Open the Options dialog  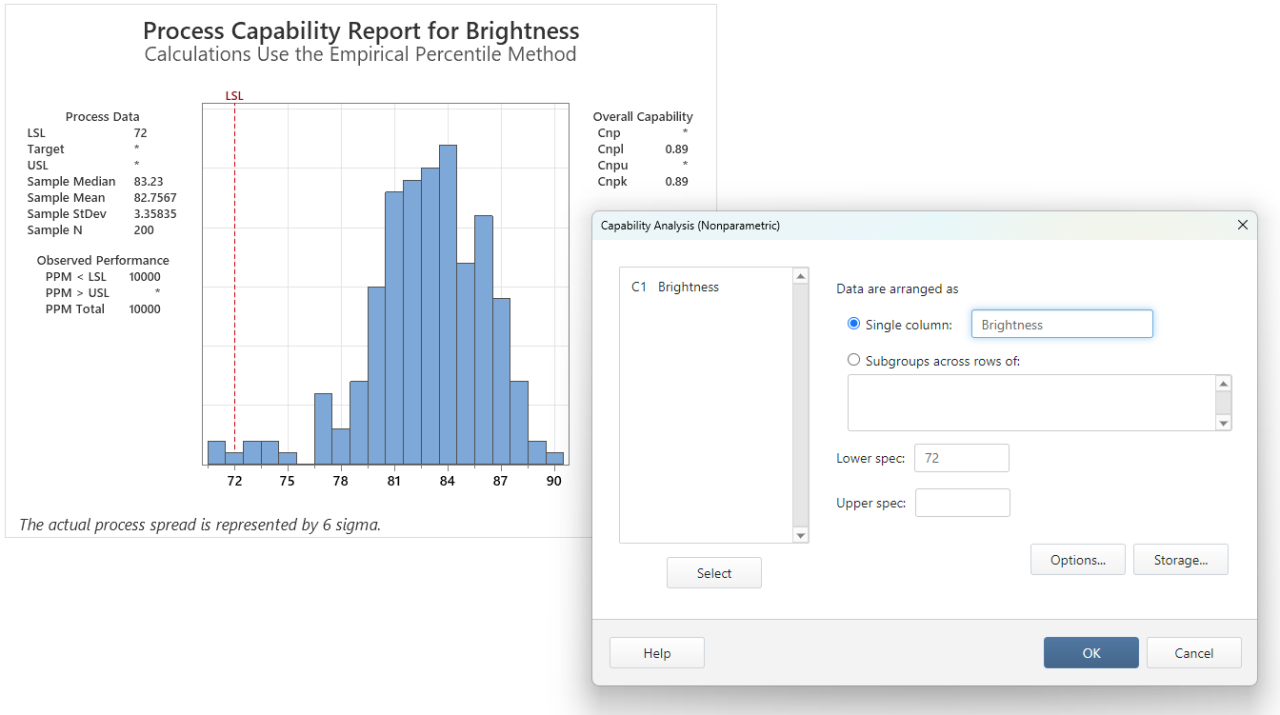(x=1077, y=559)
